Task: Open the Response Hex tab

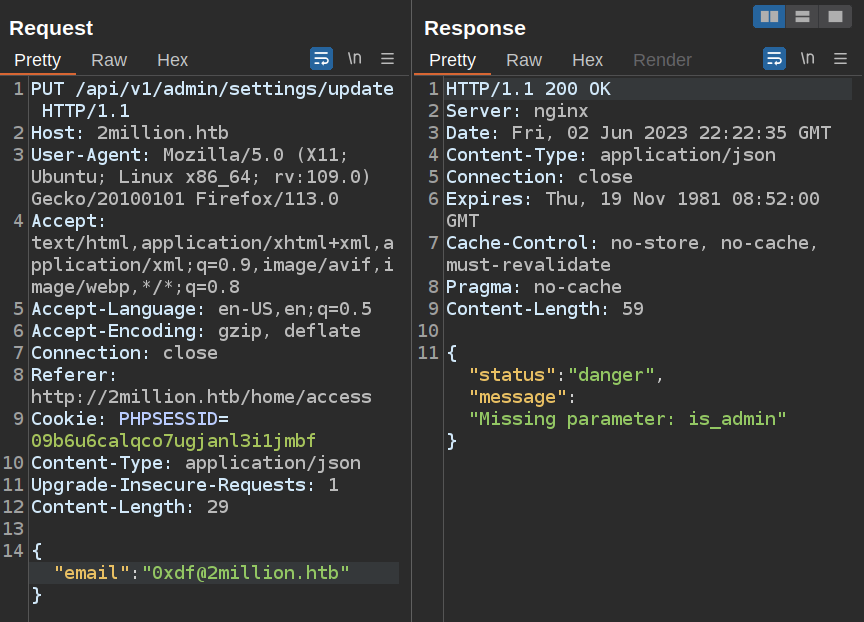Action: [587, 60]
